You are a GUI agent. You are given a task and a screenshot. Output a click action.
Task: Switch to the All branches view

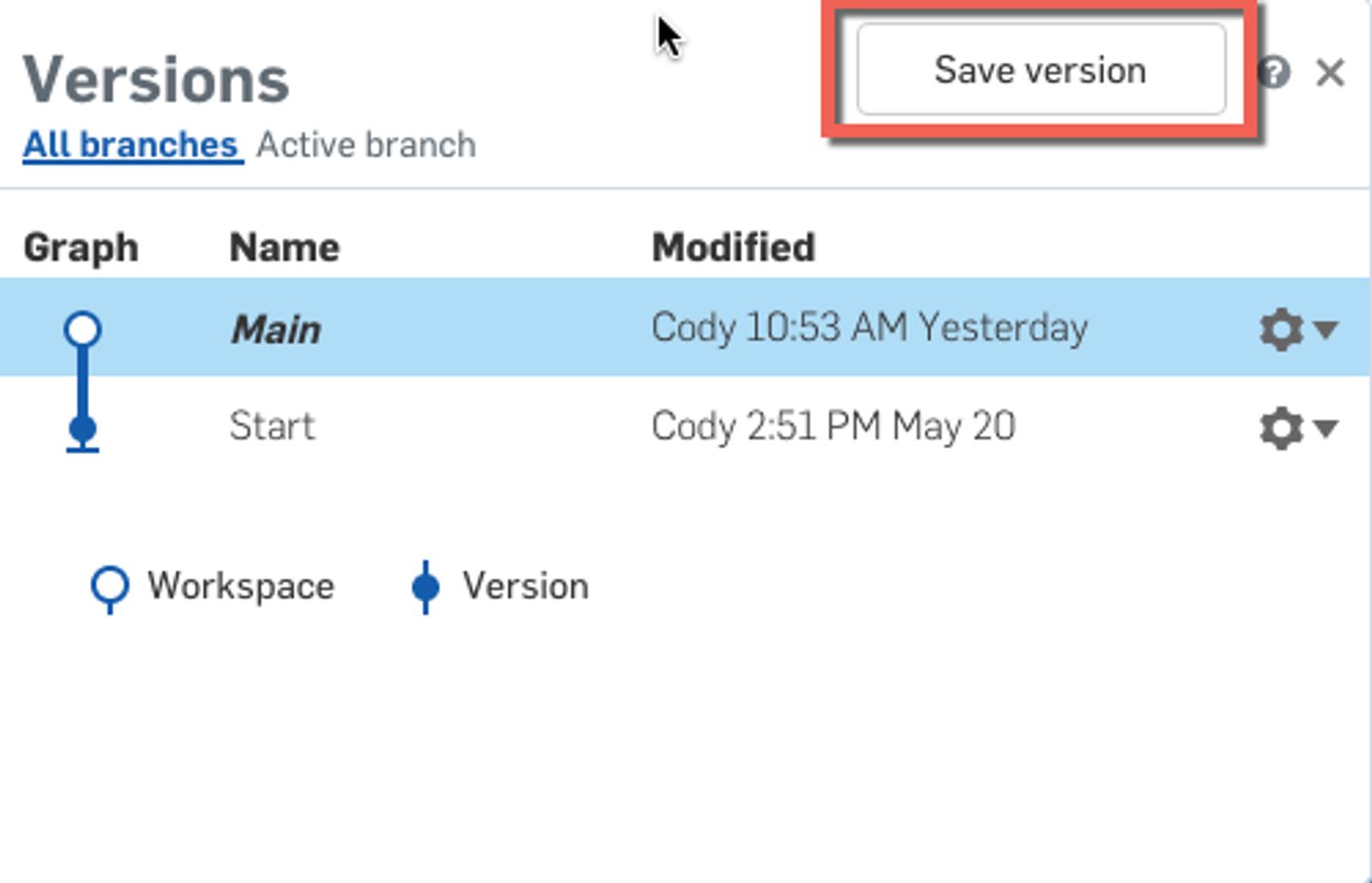(131, 145)
